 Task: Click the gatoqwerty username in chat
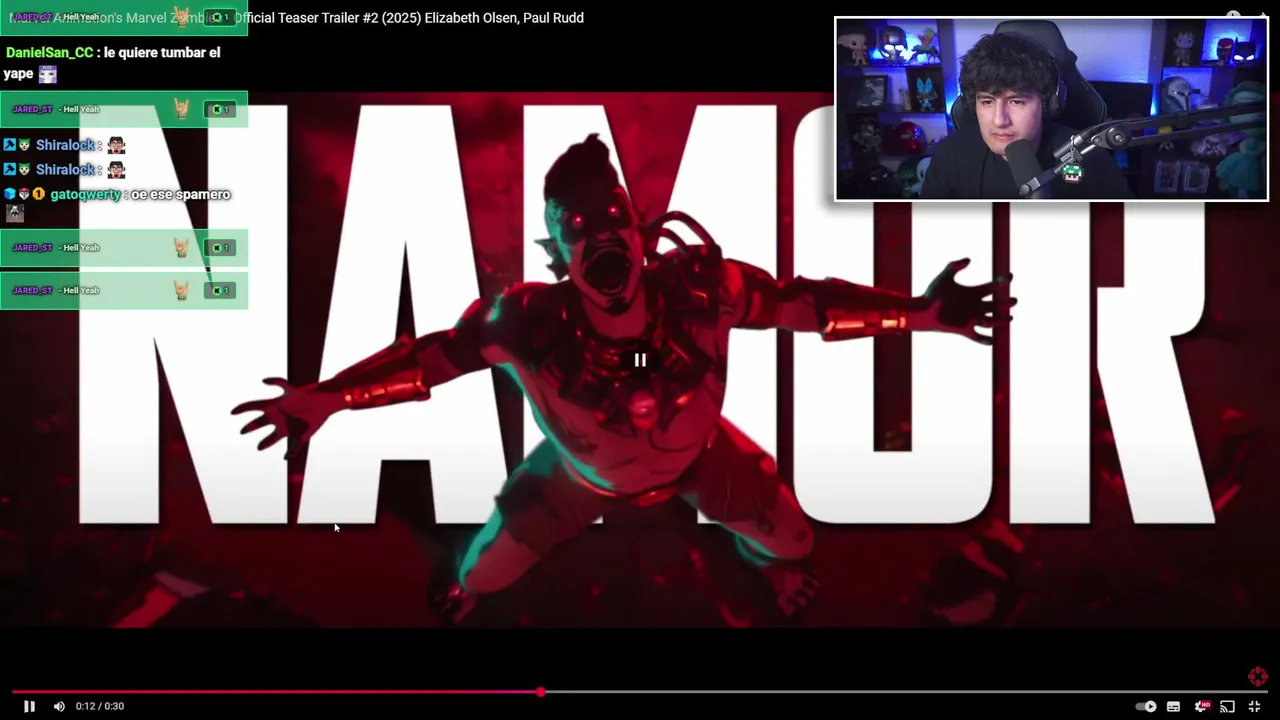(85, 194)
